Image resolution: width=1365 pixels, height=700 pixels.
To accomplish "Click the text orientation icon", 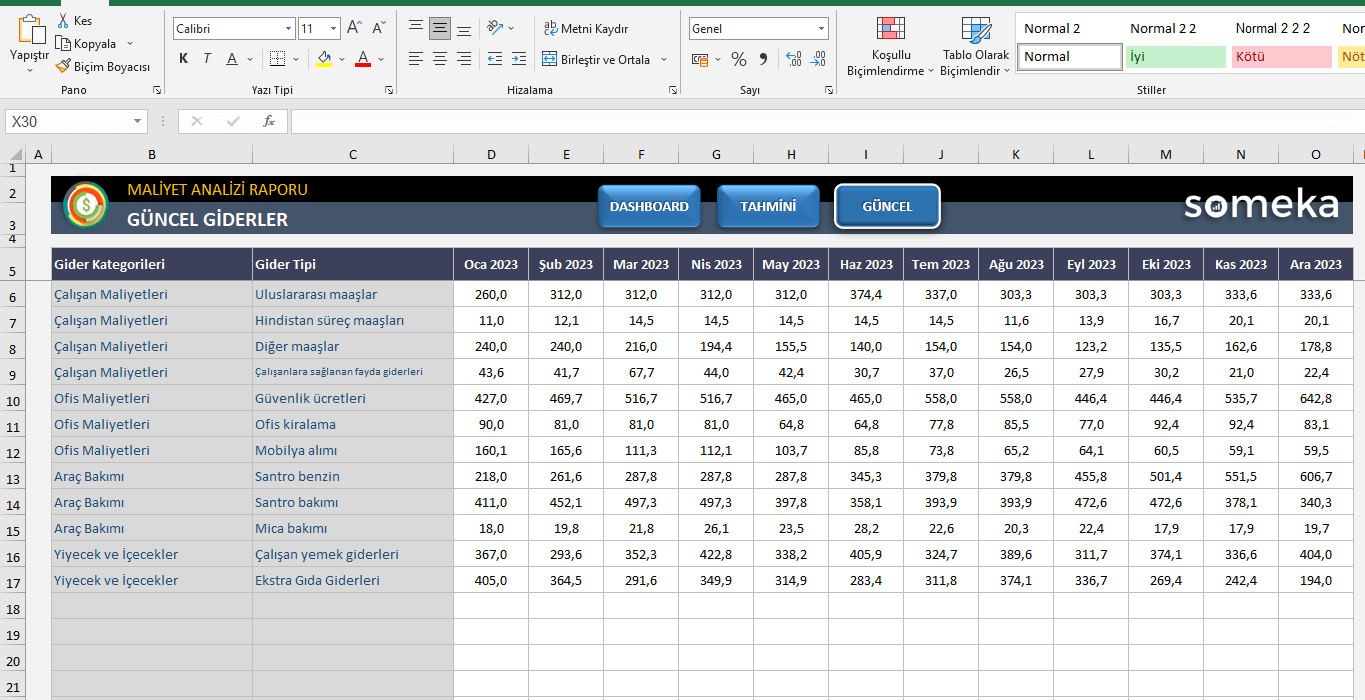I will coord(495,29).
